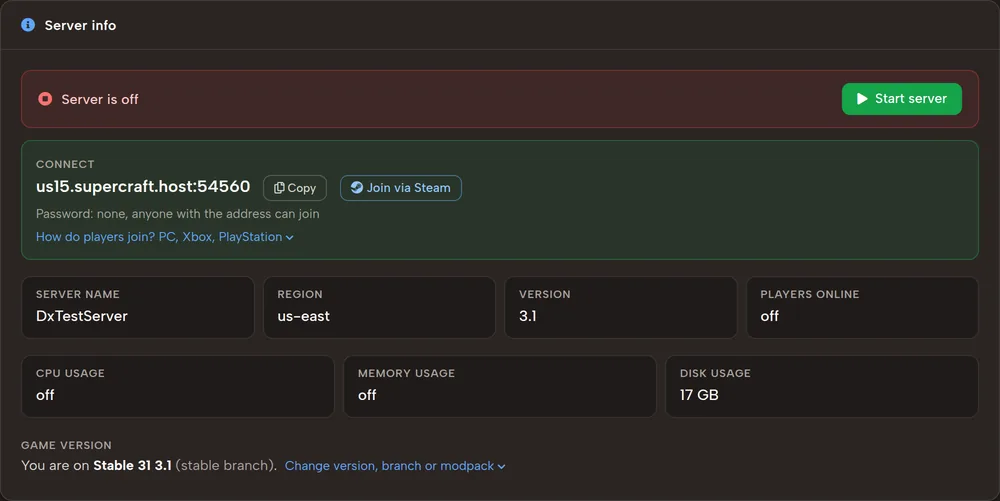
Task: Expand How do players join link
Action: (x=165, y=236)
